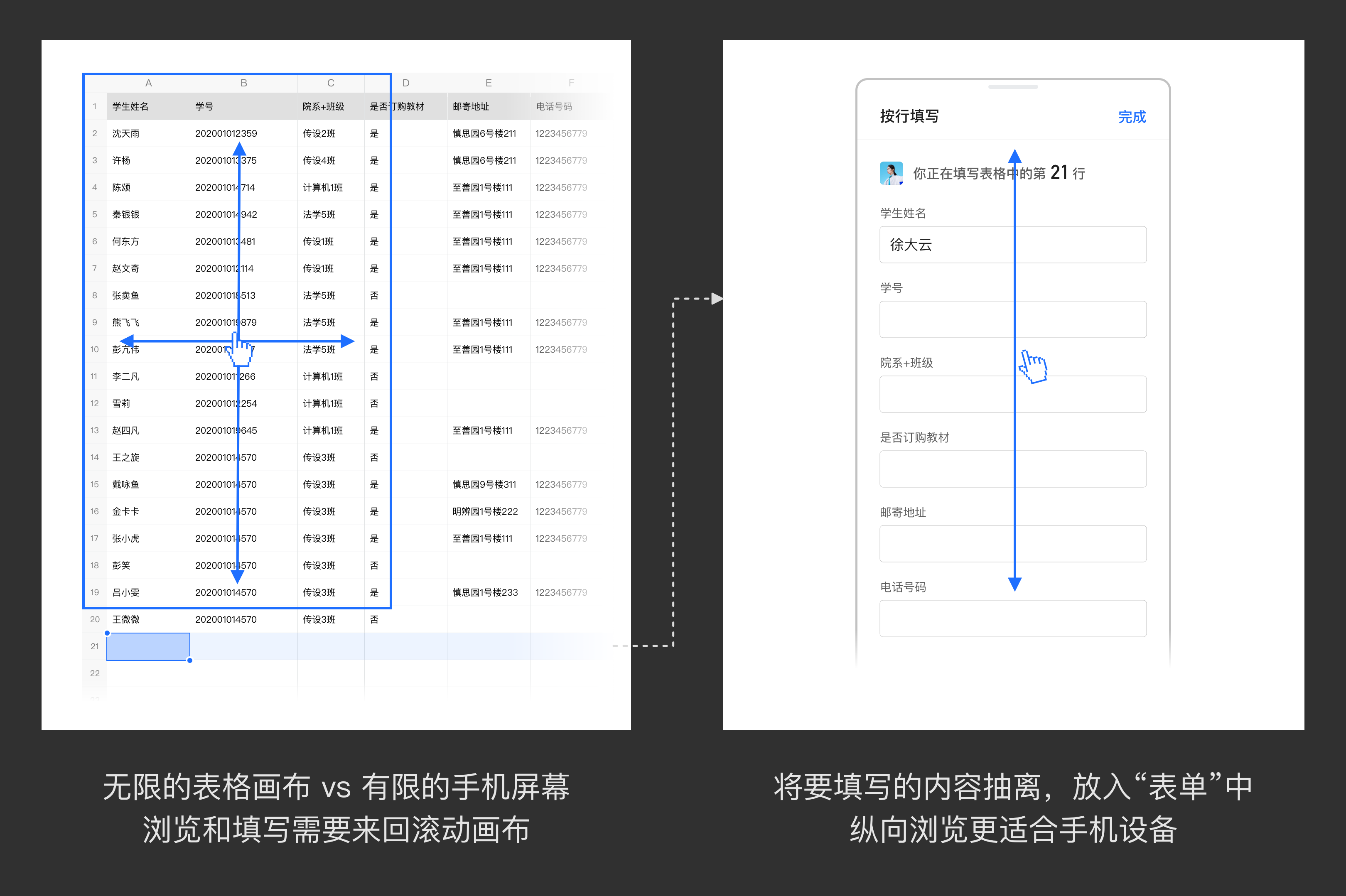Click the cell containing 金卡卡
This screenshot has width=1346, height=896.
click(x=149, y=511)
